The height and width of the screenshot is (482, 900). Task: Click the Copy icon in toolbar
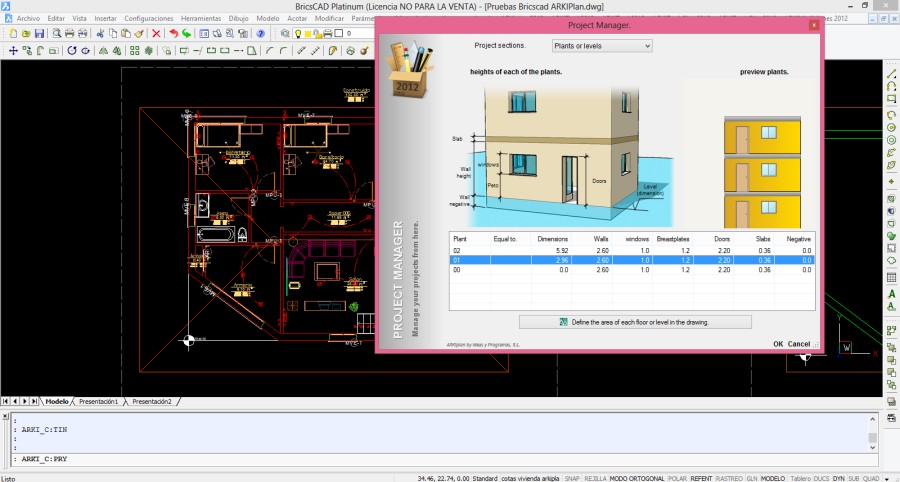pos(113,34)
